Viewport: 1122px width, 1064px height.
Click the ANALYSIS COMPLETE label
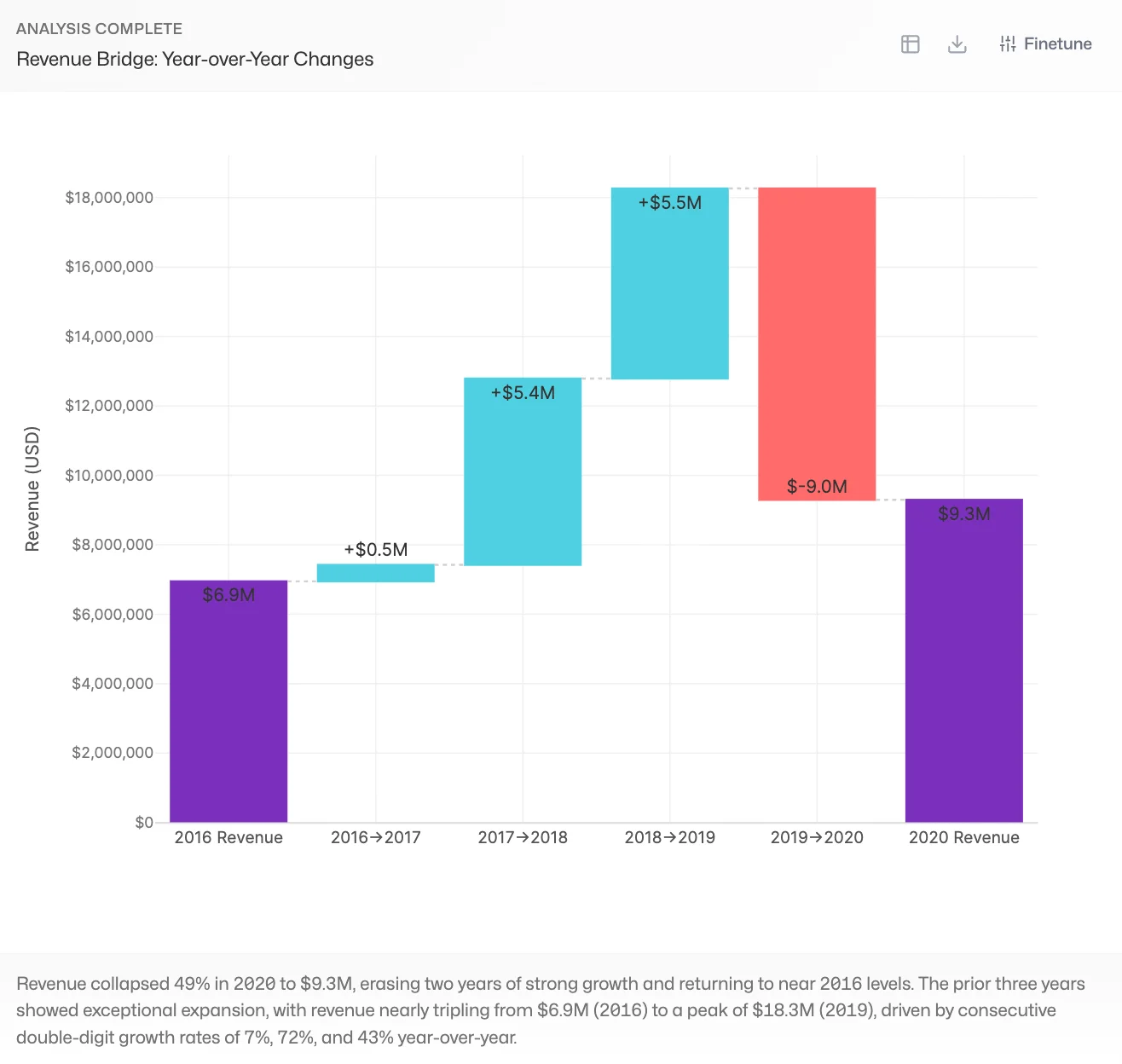point(99,28)
